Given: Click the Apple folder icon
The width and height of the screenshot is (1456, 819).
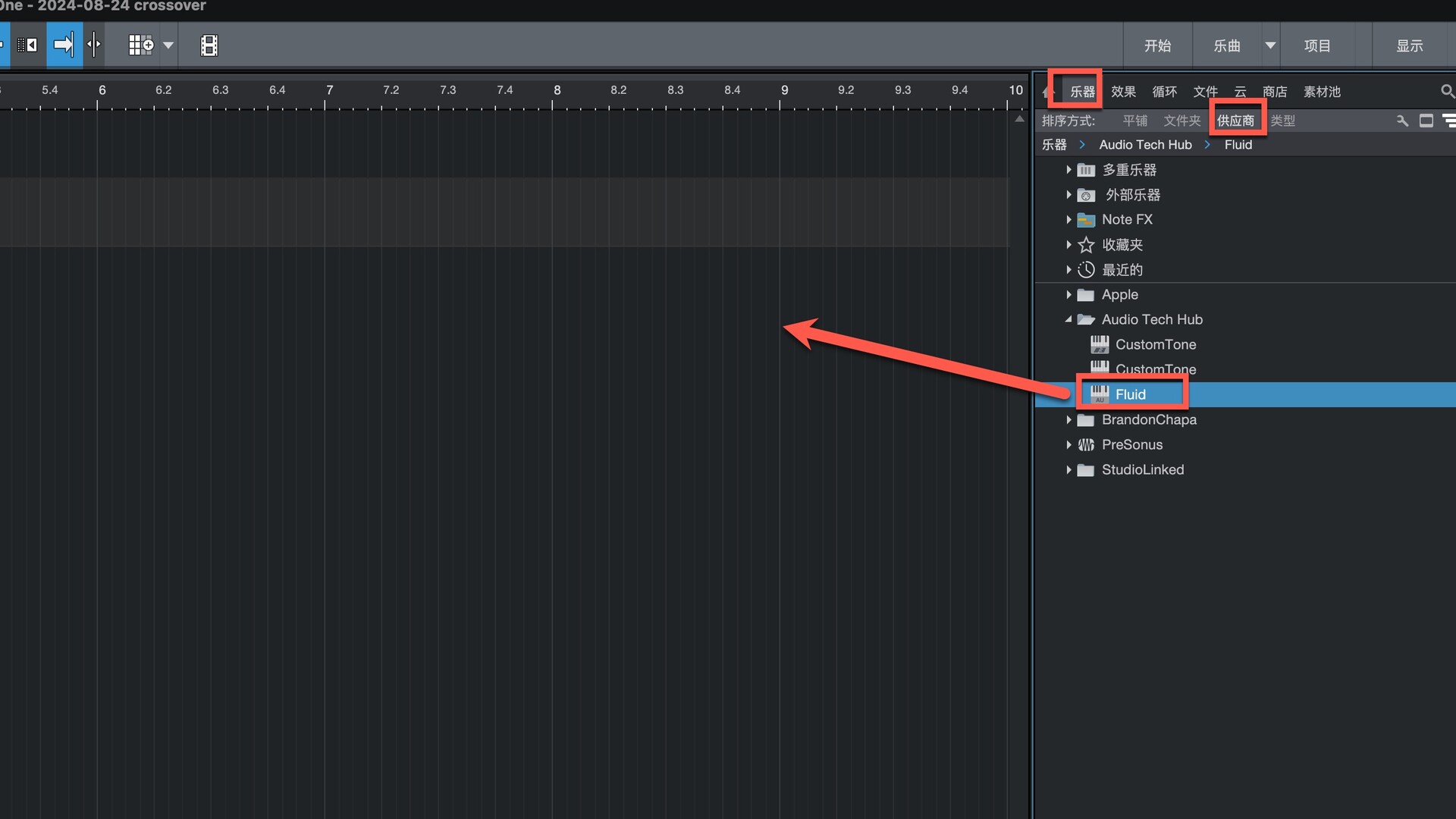Looking at the screenshot, I should coord(1086,295).
